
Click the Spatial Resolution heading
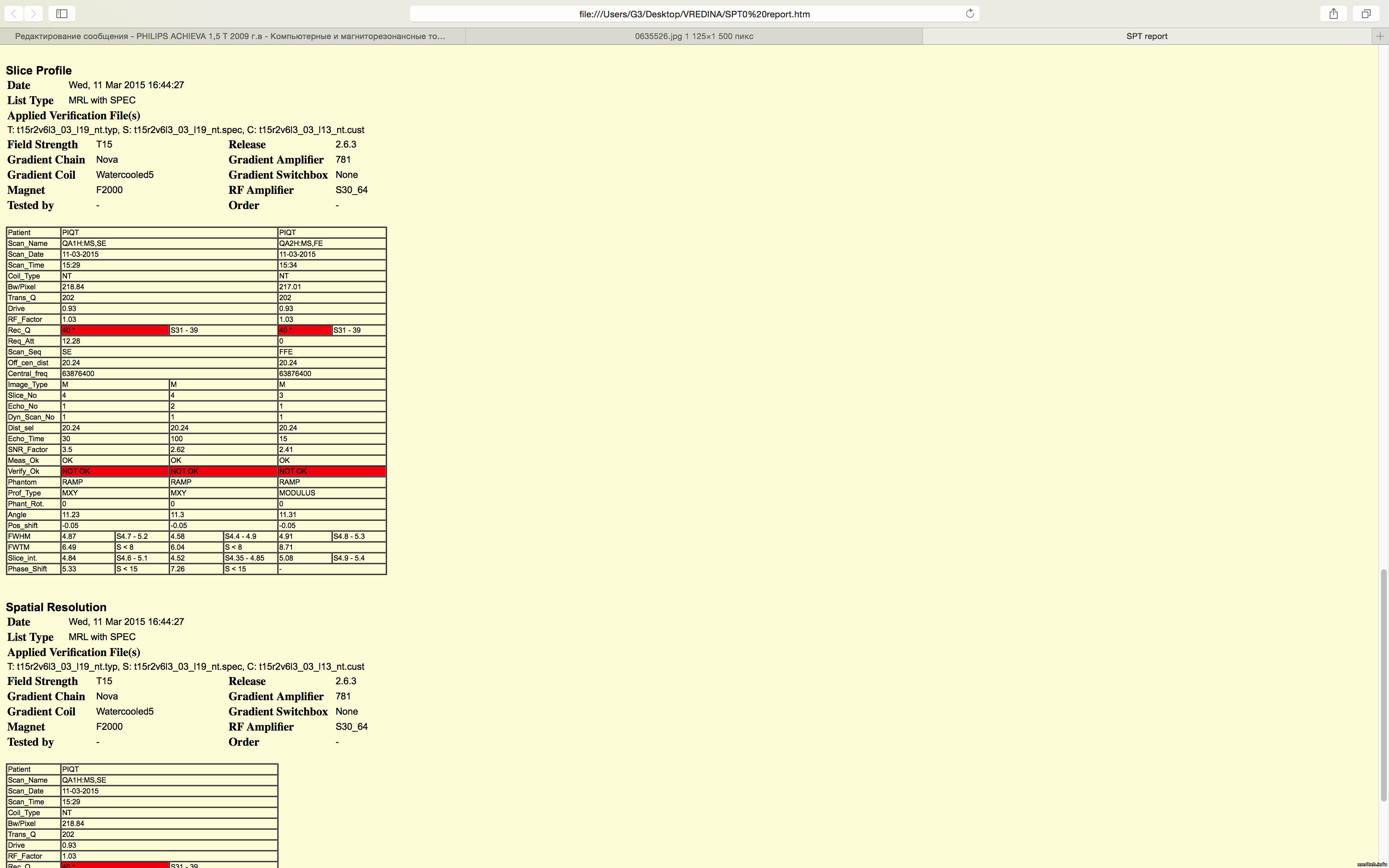tap(56, 607)
